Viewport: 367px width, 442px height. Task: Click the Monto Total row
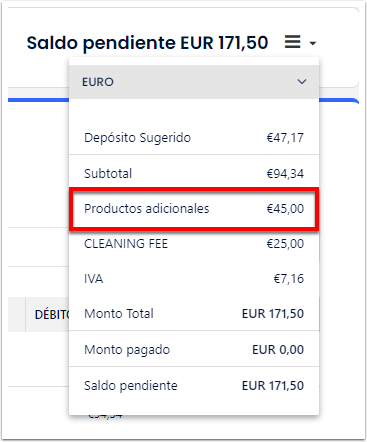click(194, 314)
